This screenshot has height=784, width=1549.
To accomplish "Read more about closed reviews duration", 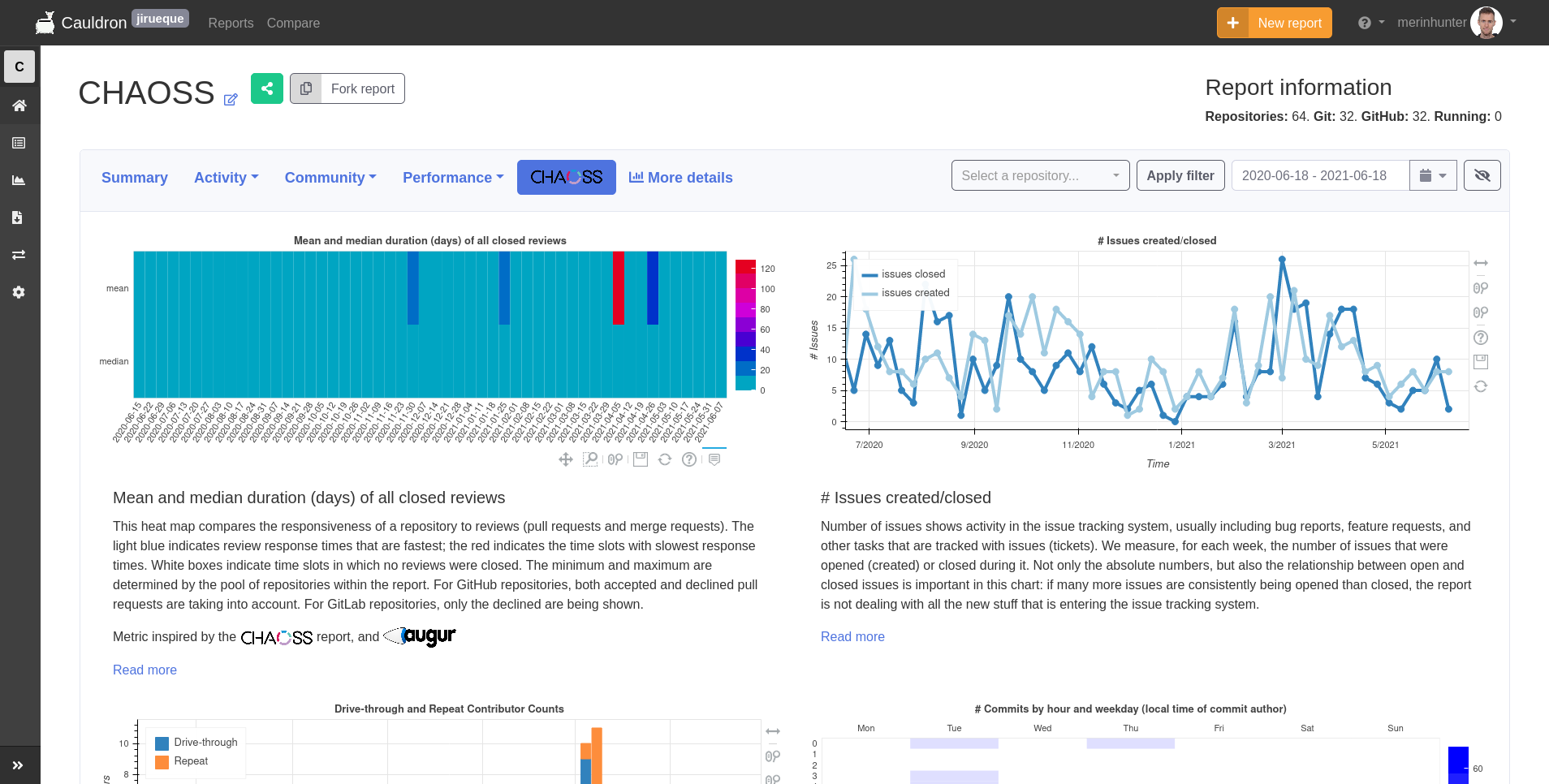I will tap(145, 670).
